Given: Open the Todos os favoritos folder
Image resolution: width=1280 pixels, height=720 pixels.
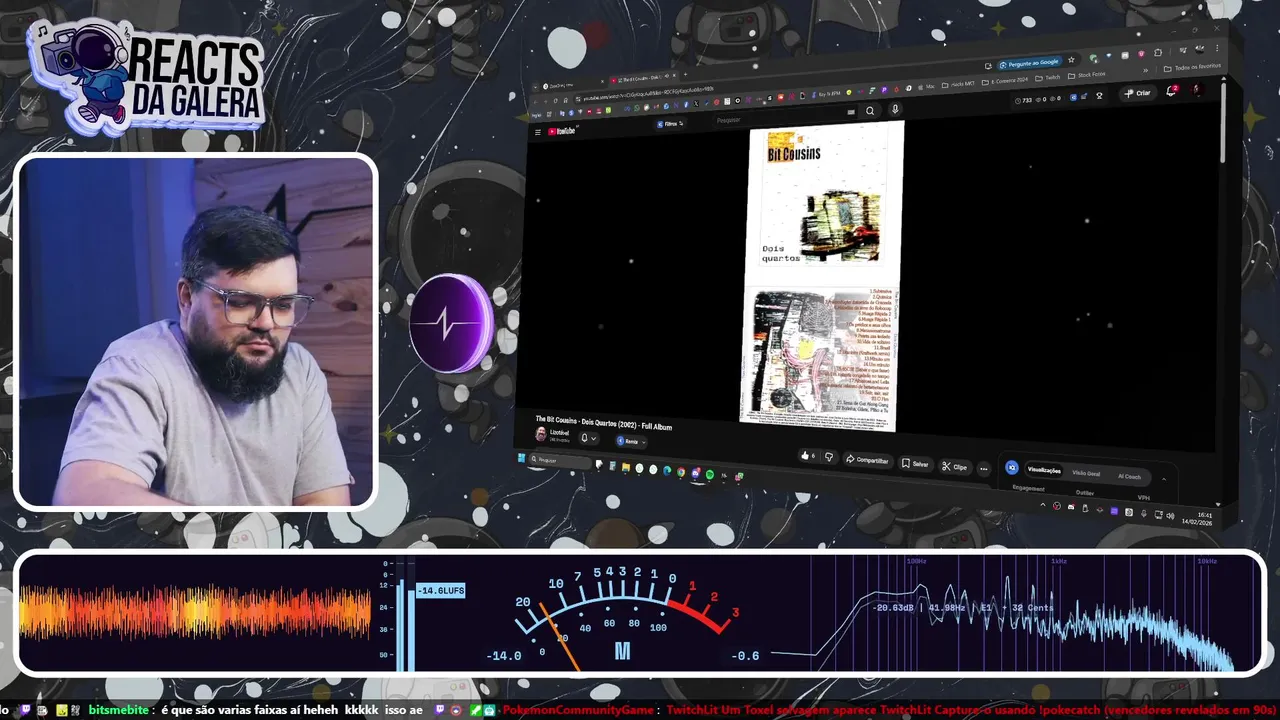Looking at the screenshot, I should coord(1194,67).
